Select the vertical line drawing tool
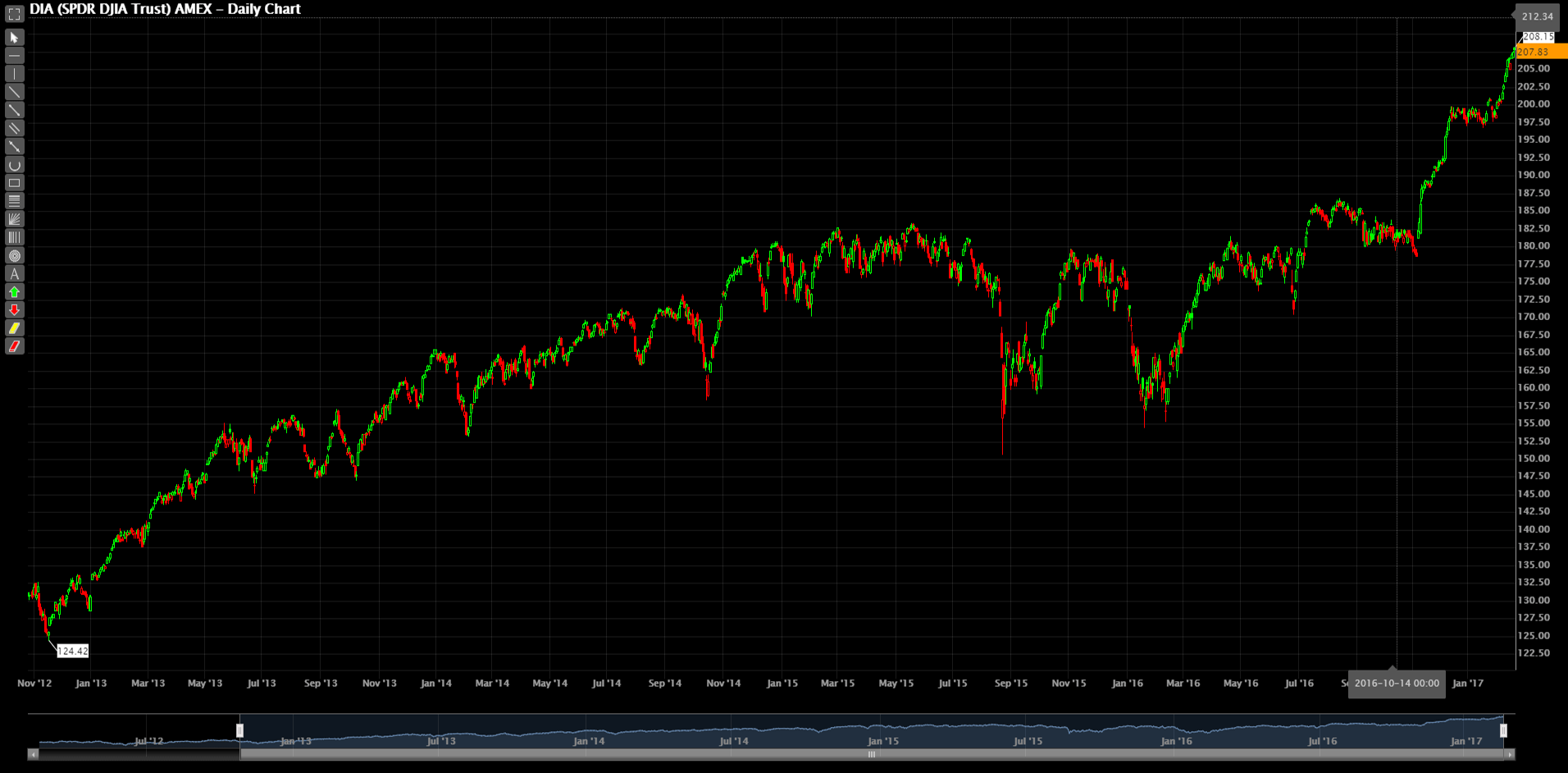This screenshot has height=773, width=1568. click(x=14, y=74)
